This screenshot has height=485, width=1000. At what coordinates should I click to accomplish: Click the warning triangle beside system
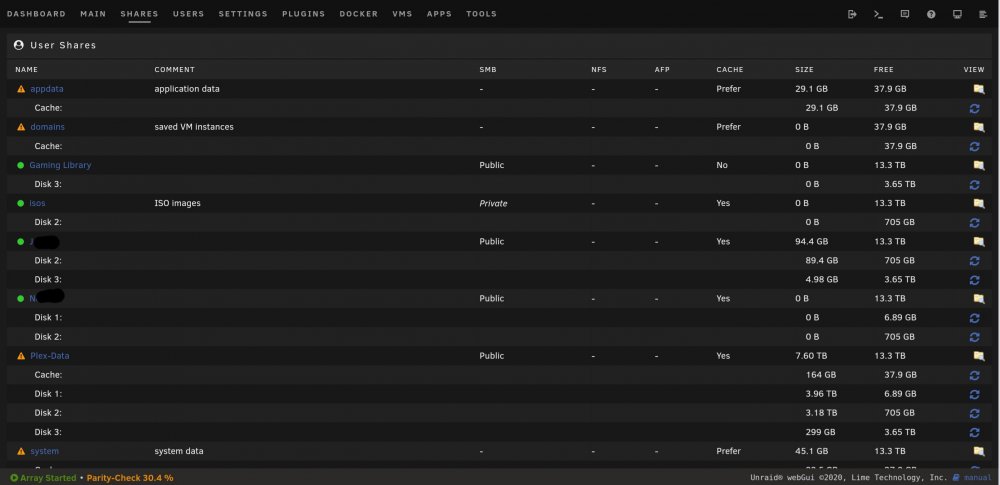(x=21, y=451)
